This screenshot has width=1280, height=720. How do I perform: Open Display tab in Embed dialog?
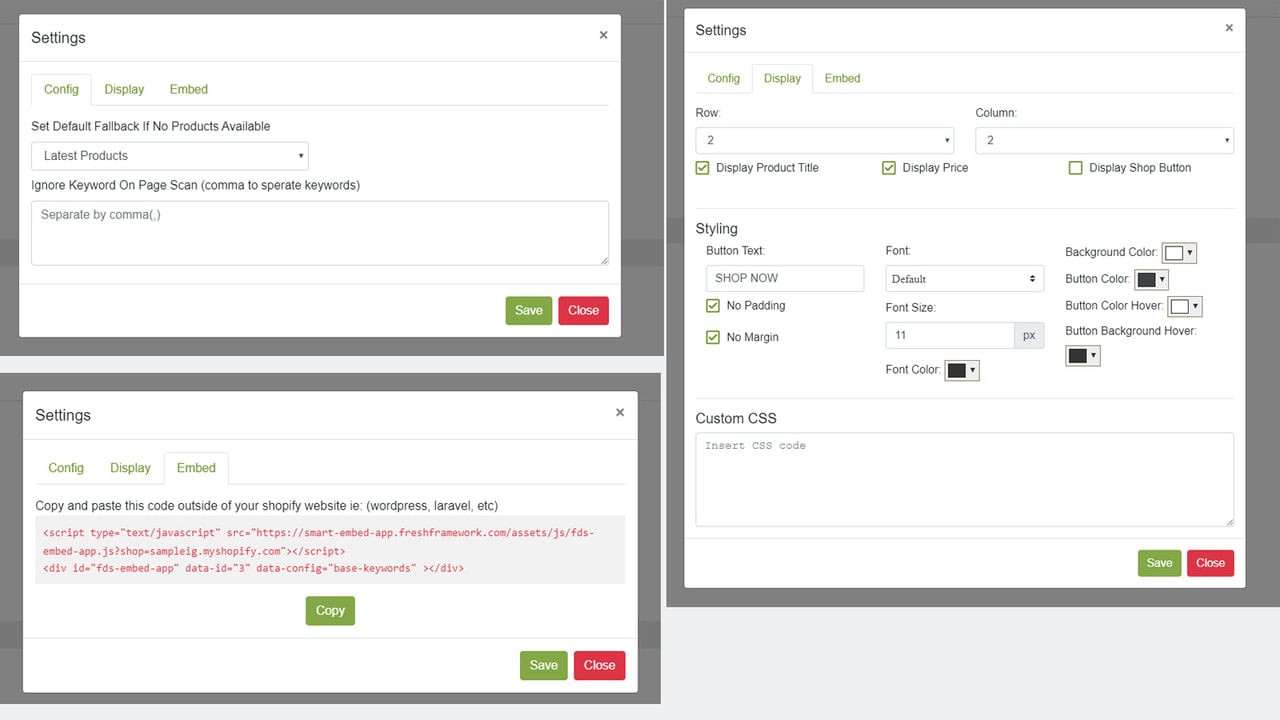(x=130, y=468)
